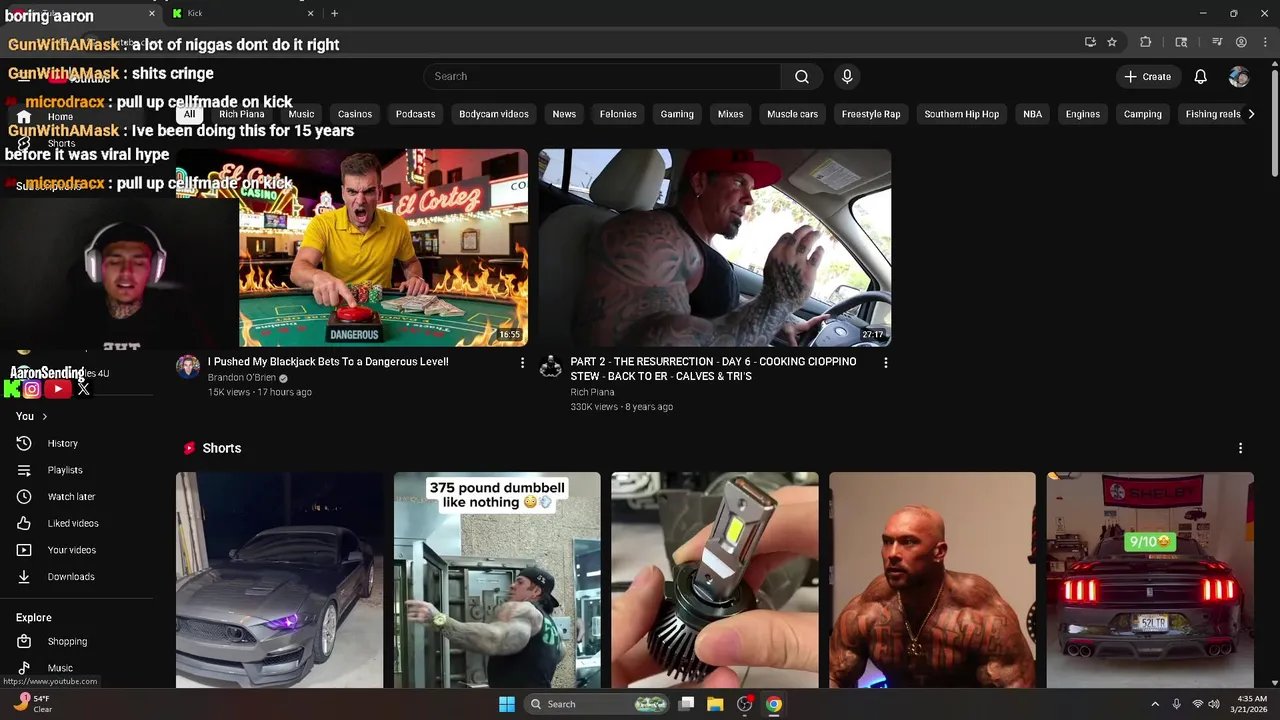This screenshot has height=720, width=1280.
Task: Select the Music filter chip
Action: coord(301,114)
